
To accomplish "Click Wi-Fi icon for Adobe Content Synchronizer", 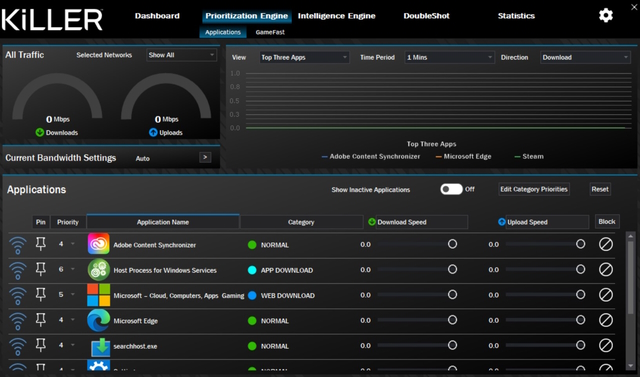I will pyautogui.click(x=18, y=245).
